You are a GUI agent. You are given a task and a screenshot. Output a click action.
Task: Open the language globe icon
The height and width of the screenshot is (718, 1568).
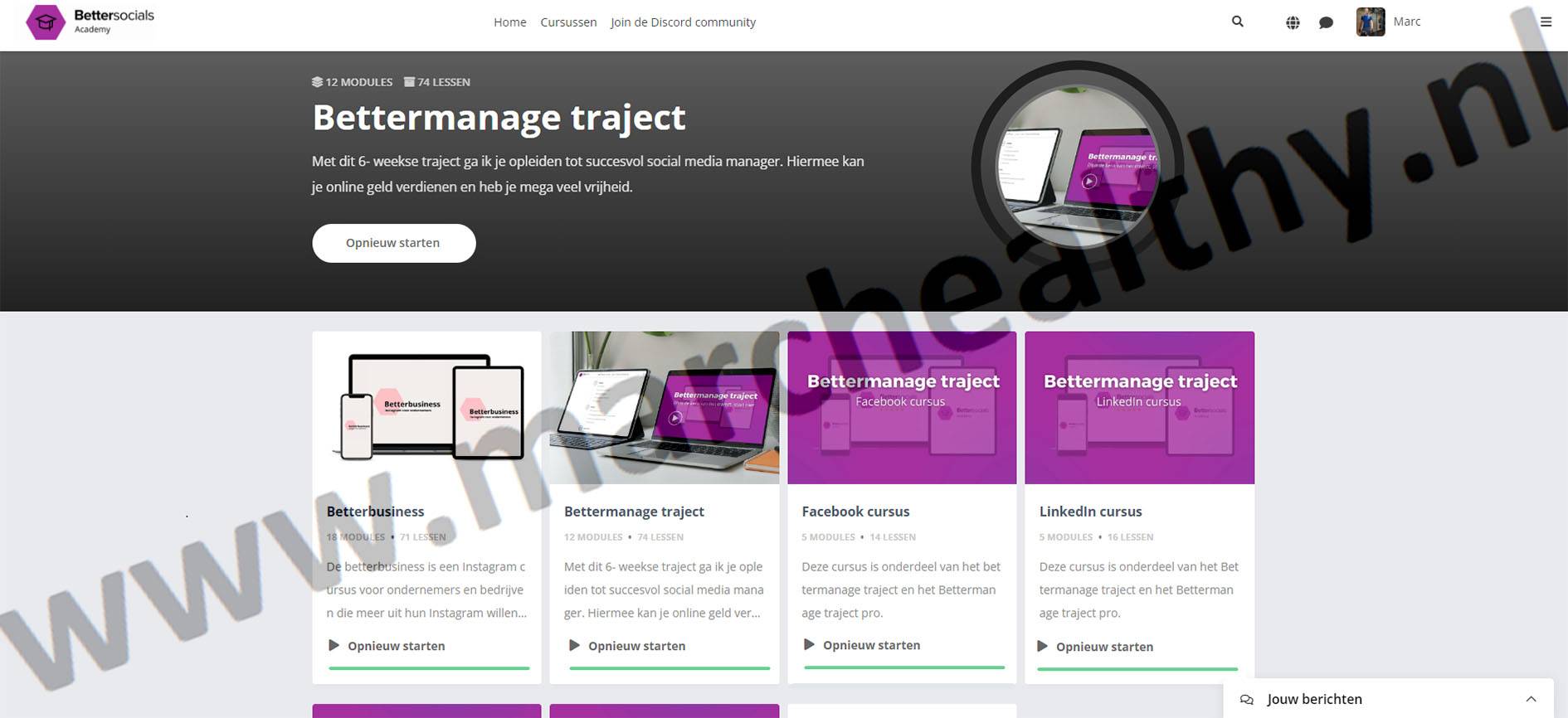tap(1293, 22)
